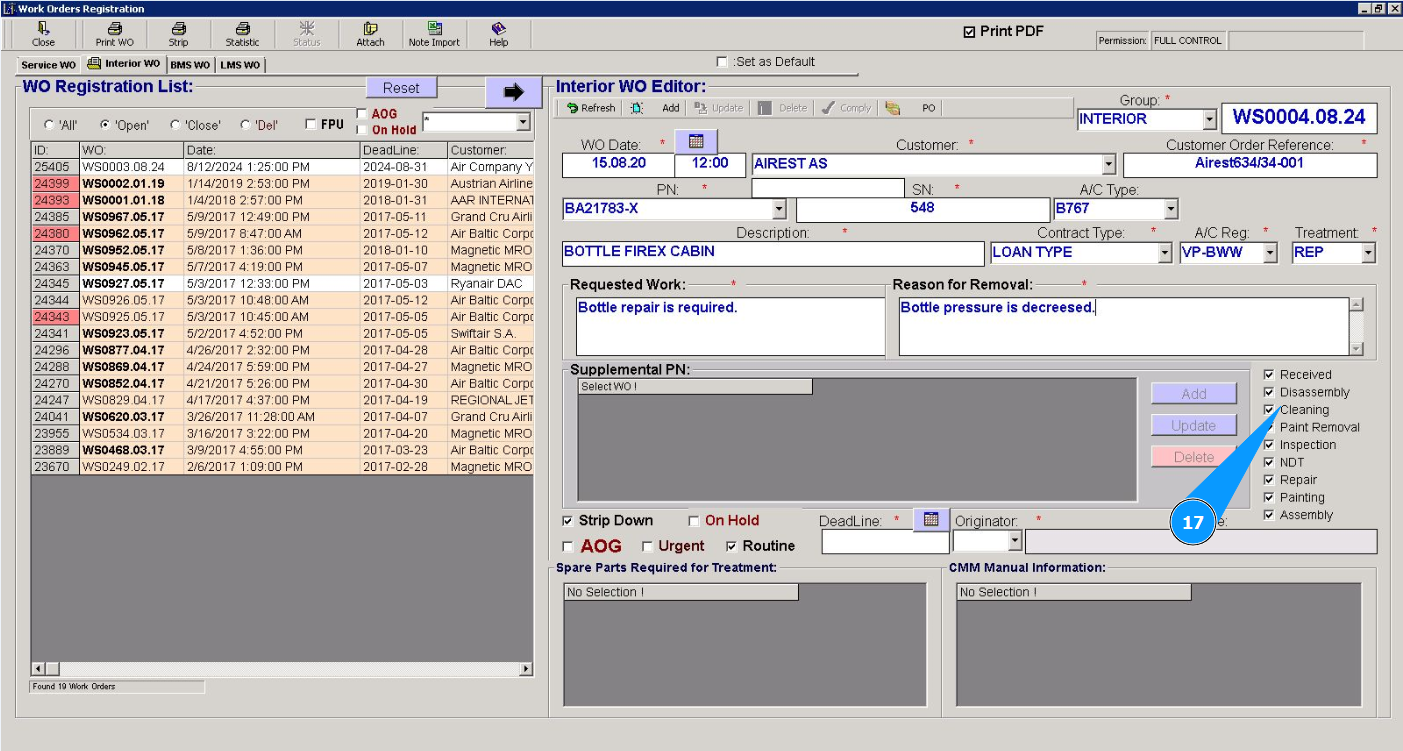Select the 'All' radio button filter
Viewport: 1403px width, 751px height.
coord(49,125)
